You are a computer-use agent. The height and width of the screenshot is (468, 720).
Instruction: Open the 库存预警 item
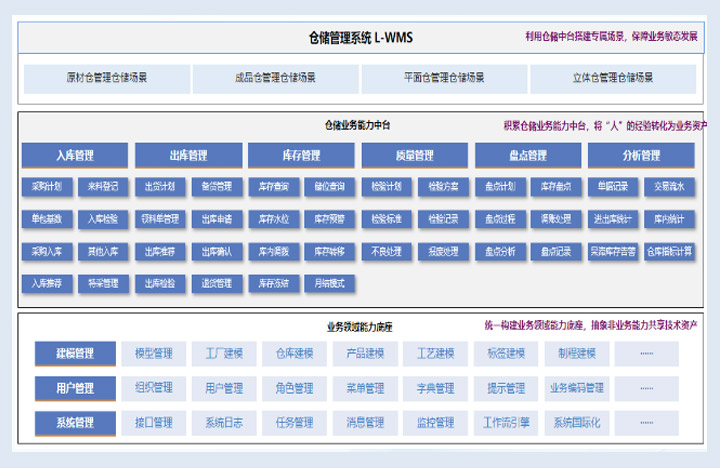[x=330, y=218]
